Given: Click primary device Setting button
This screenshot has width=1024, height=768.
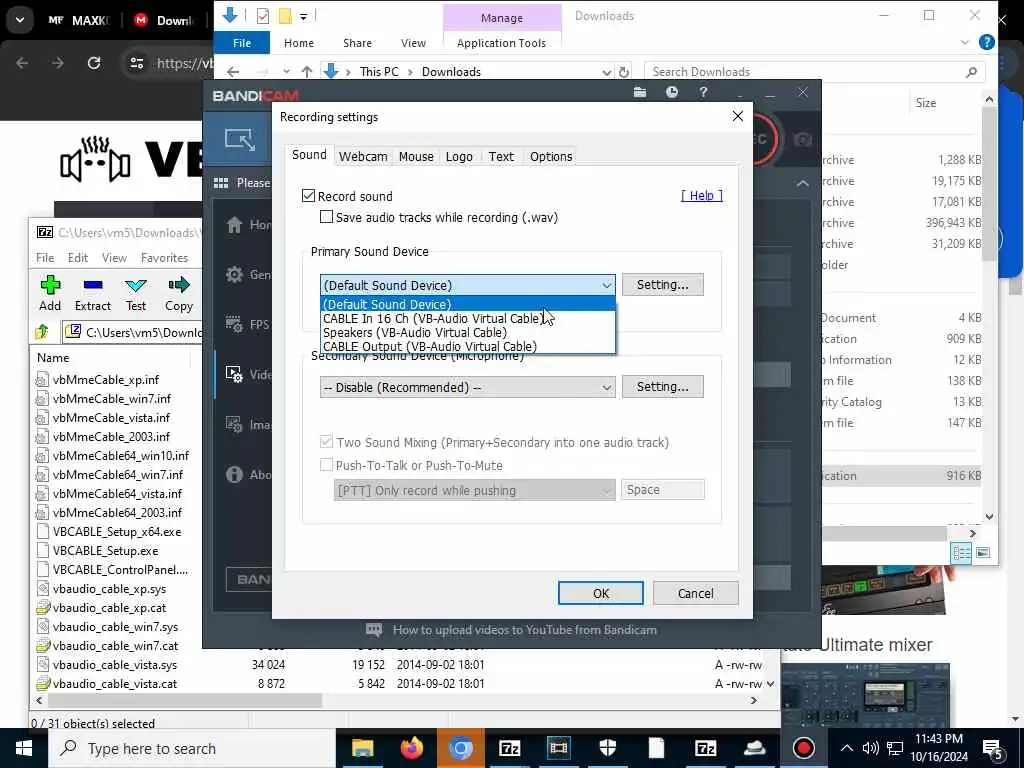Looking at the screenshot, I should (662, 285).
